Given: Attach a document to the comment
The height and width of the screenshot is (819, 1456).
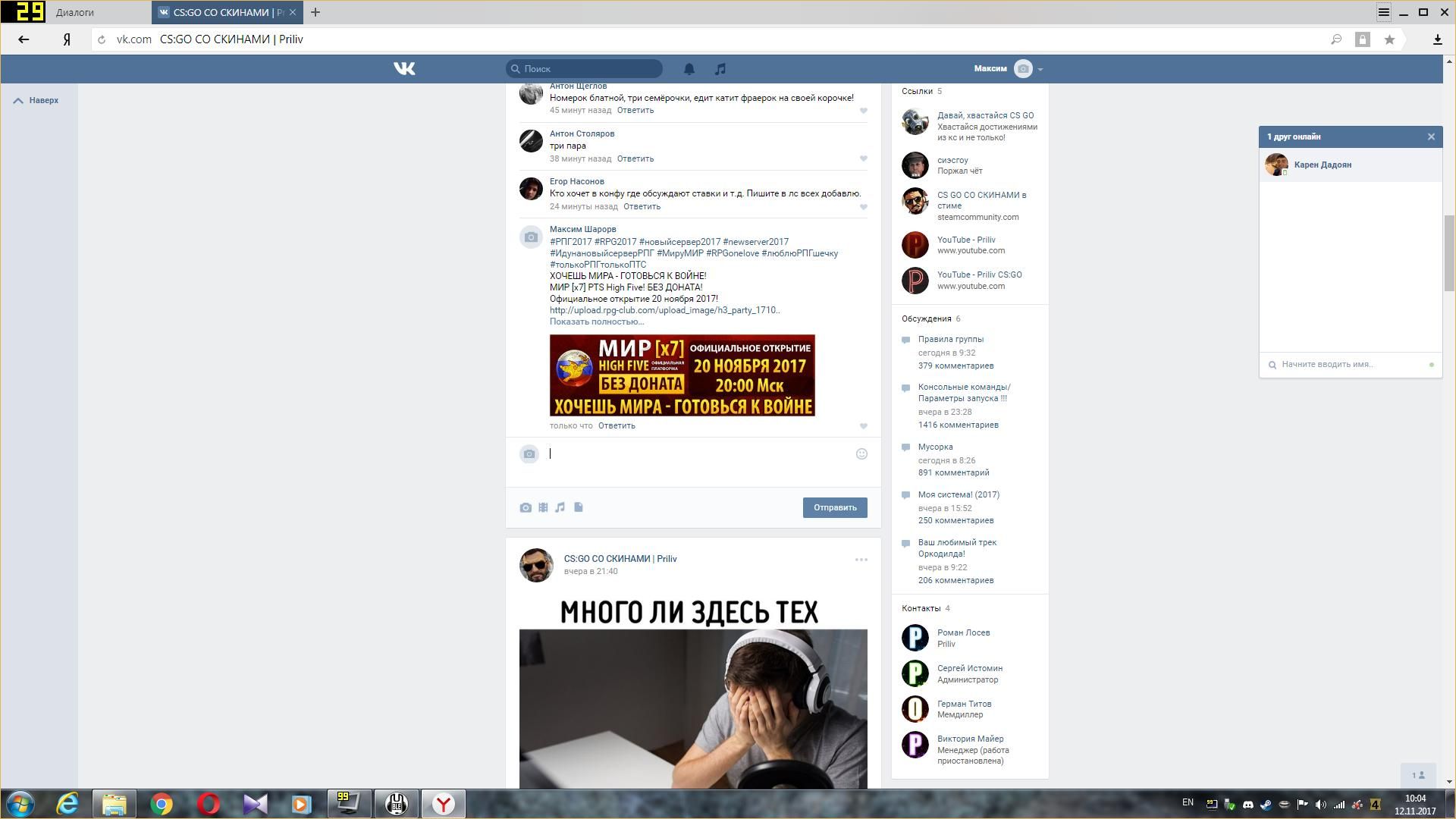Looking at the screenshot, I should point(578,507).
